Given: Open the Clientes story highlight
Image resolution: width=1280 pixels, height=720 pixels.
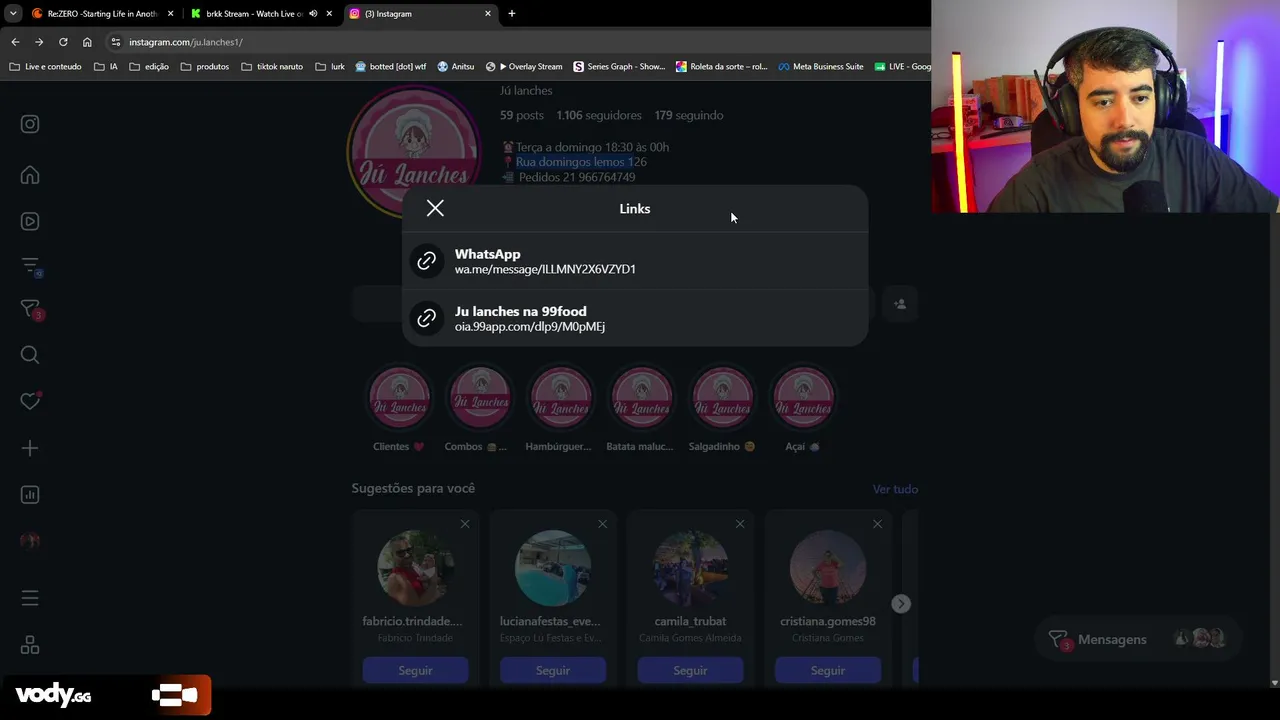Looking at the screenshot, I should point(399,410).
